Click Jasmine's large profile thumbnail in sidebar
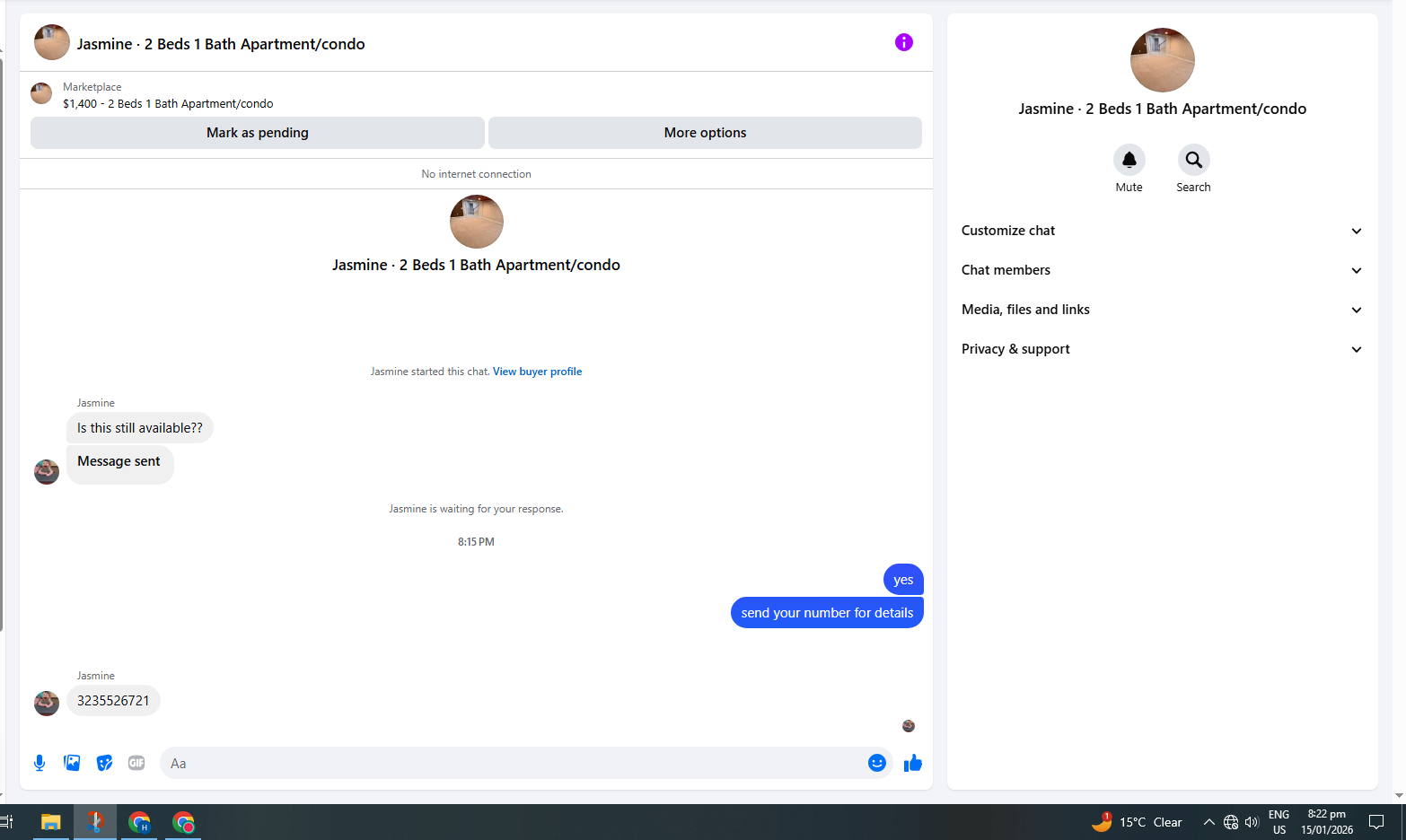This screenshot has height=840, width=1406. 1162,60
